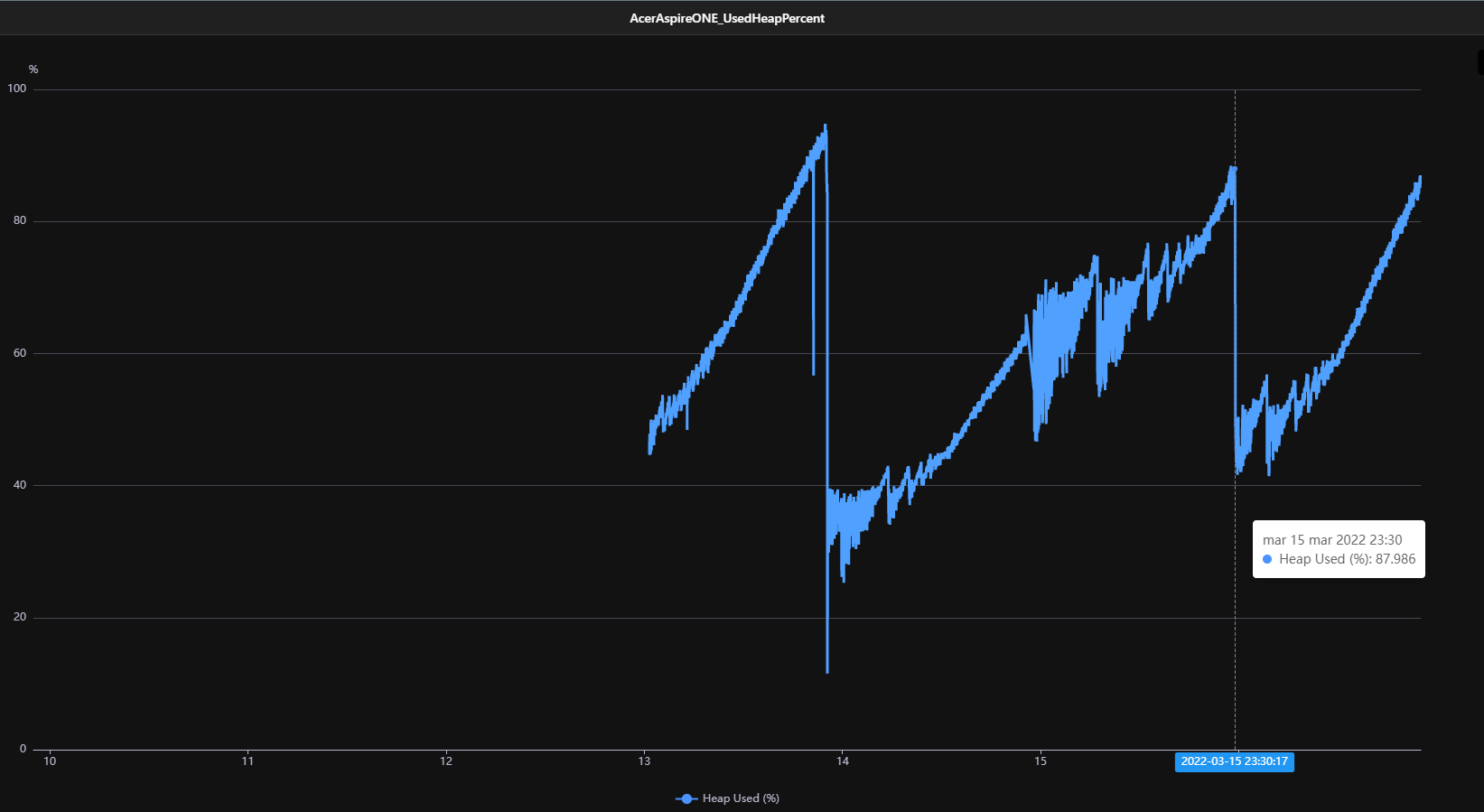Click the x-axis tick label 14
Viewport: 1484px width, 812px height.
click(x=843, y=761)
